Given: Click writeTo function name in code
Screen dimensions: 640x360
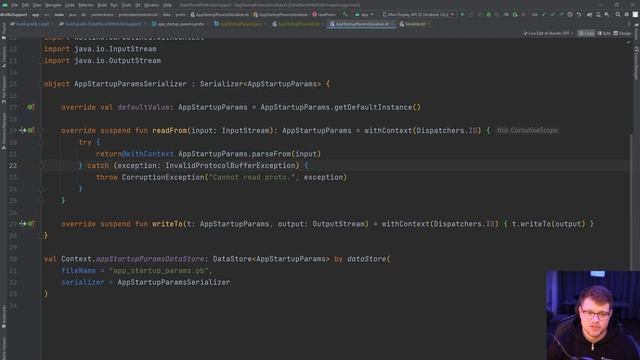Looking at the screenshot, I should (x=167, y=224).
